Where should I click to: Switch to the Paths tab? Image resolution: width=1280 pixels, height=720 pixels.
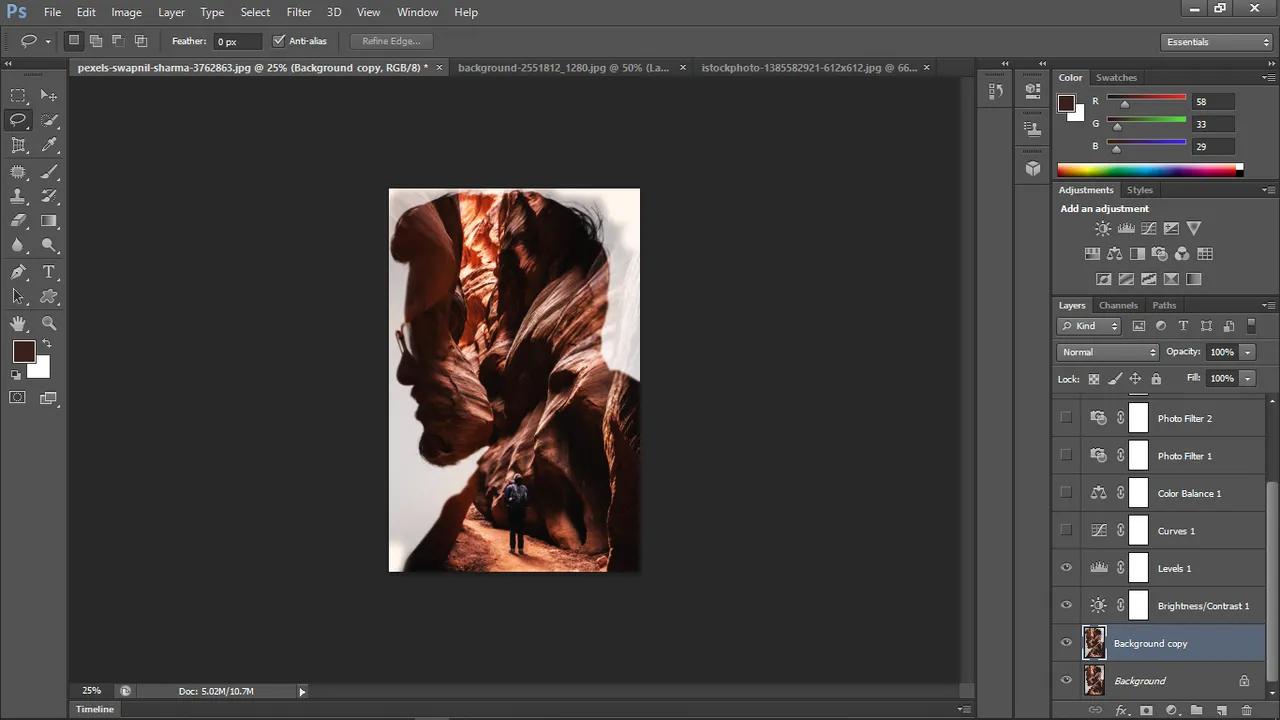pos(1164,305)
